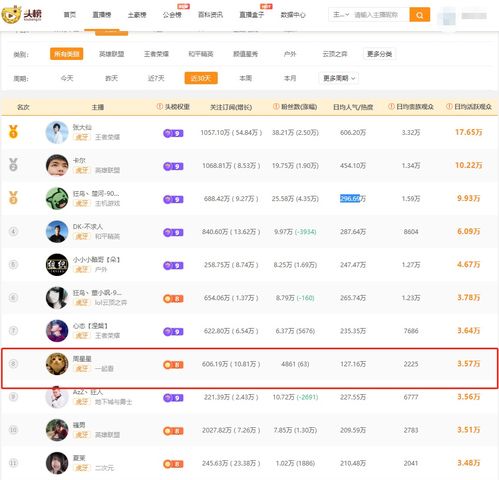Click the orange level 8 badge for 周星星
The width and height of the screenshot is (499, 480).
[173, 365]
